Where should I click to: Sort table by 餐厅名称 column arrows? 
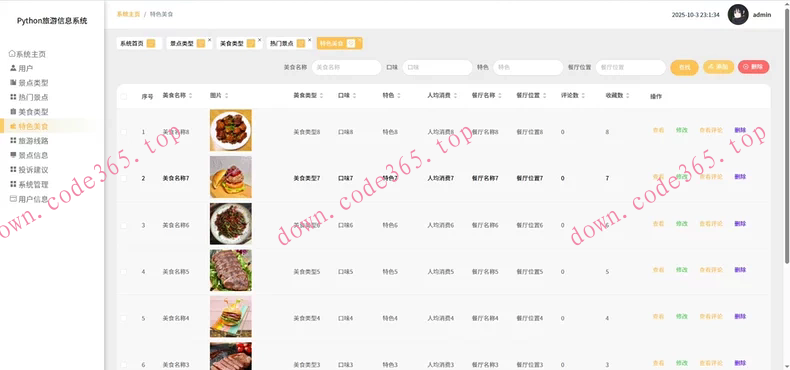click(x=500, y=96)
